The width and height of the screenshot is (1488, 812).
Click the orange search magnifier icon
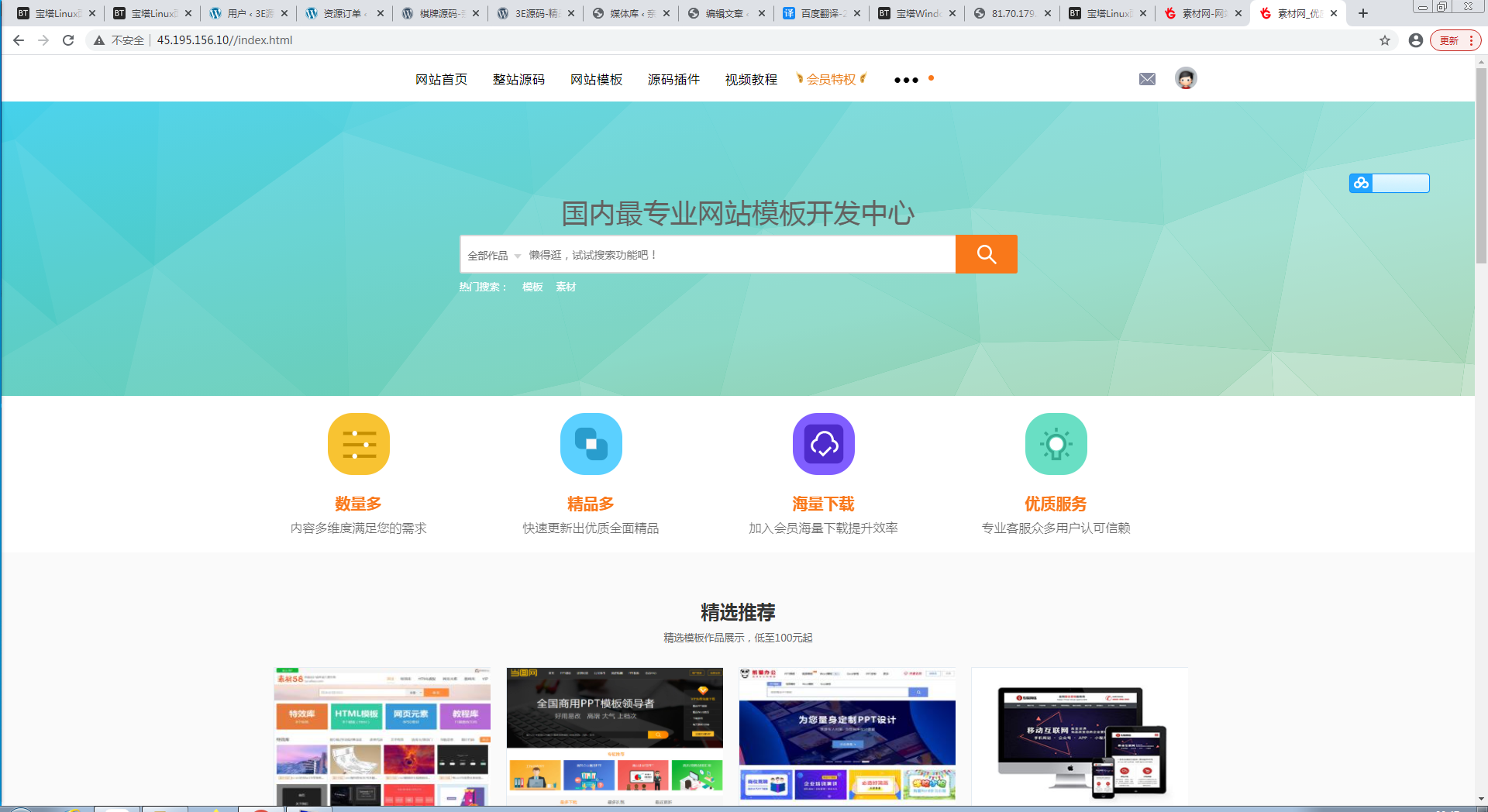[x=986, y=253]
